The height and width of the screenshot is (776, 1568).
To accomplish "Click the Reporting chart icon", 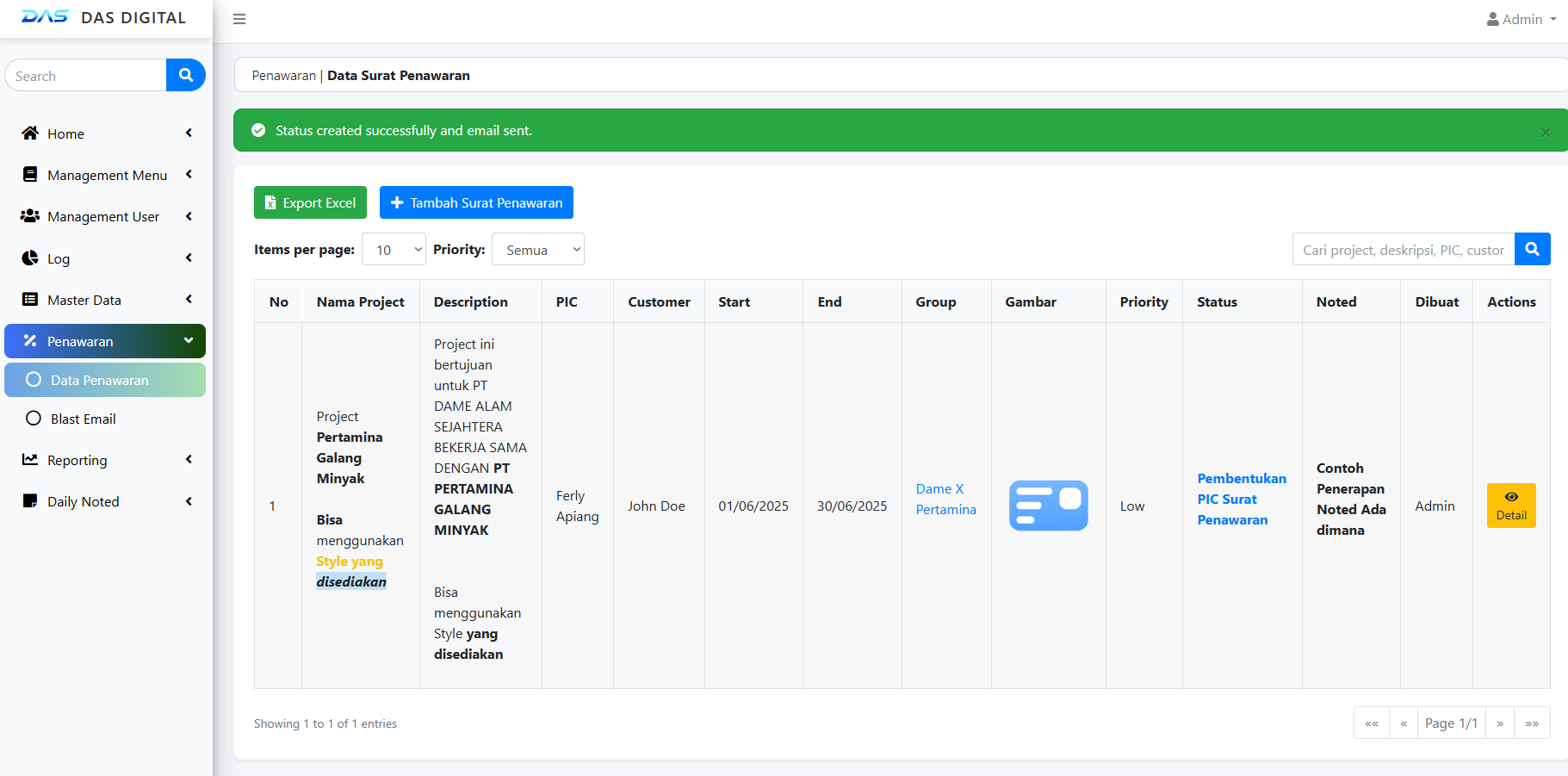I will (30, 460).
